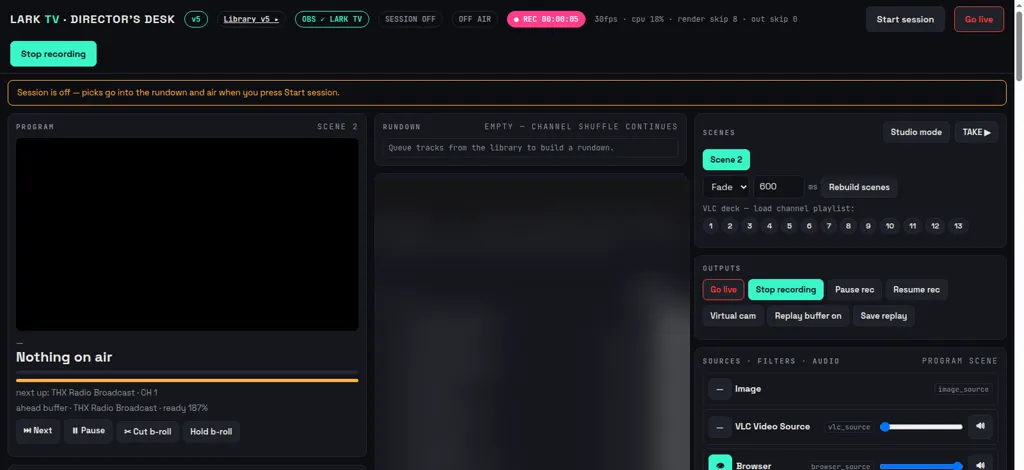
Task: Click the vlc_source tag
Action: coord(849,427)
